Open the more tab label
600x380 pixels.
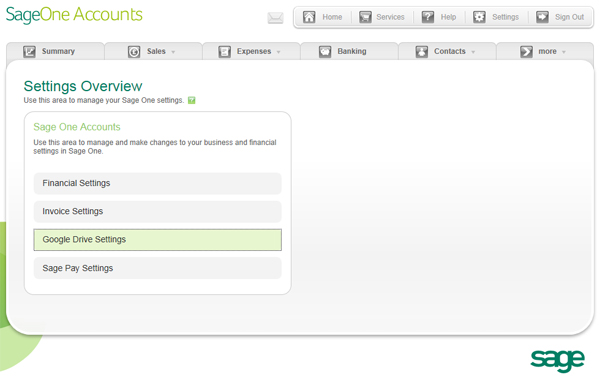coord(547,51)
